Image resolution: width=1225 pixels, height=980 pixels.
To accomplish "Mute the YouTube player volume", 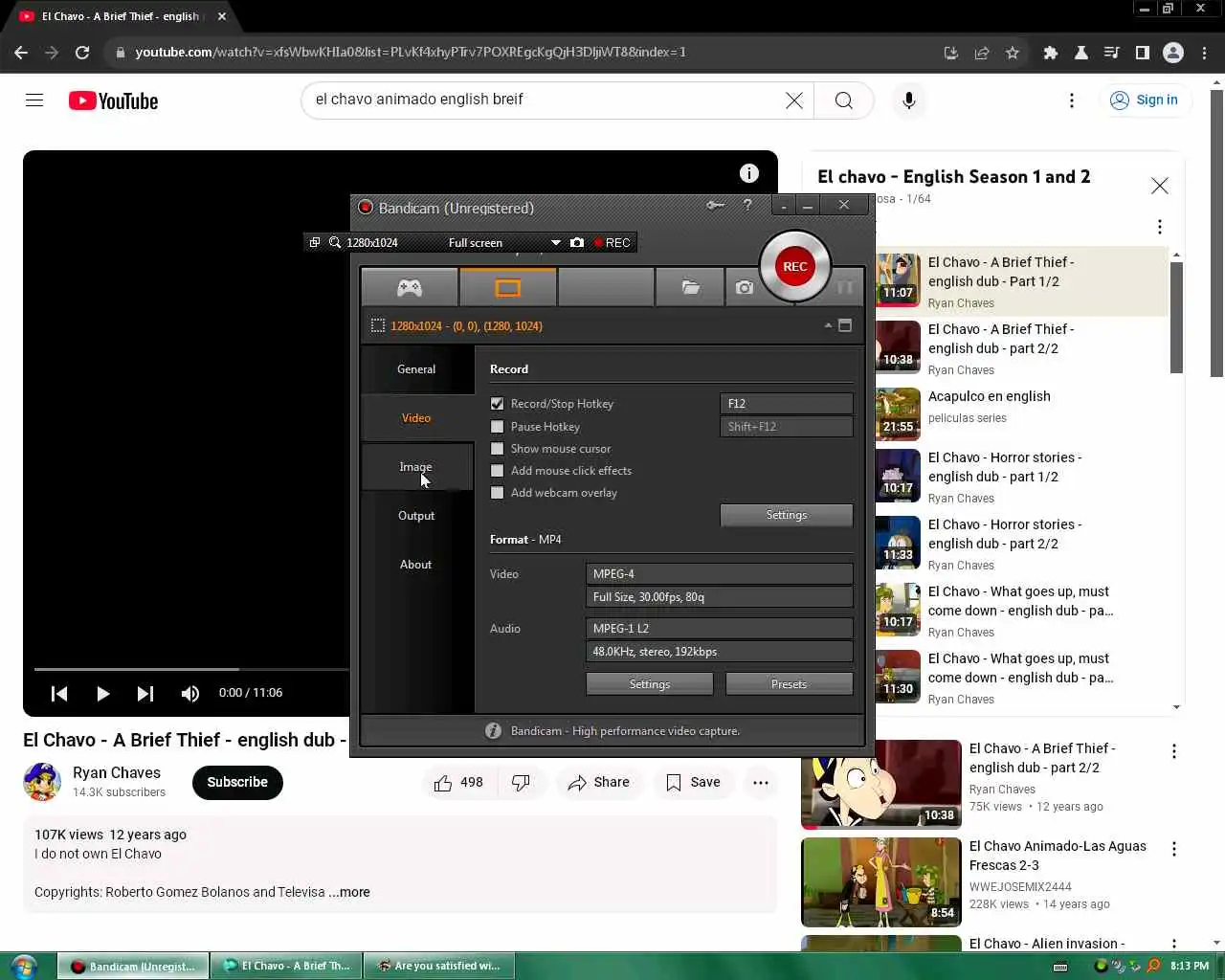I will [190, 693].
